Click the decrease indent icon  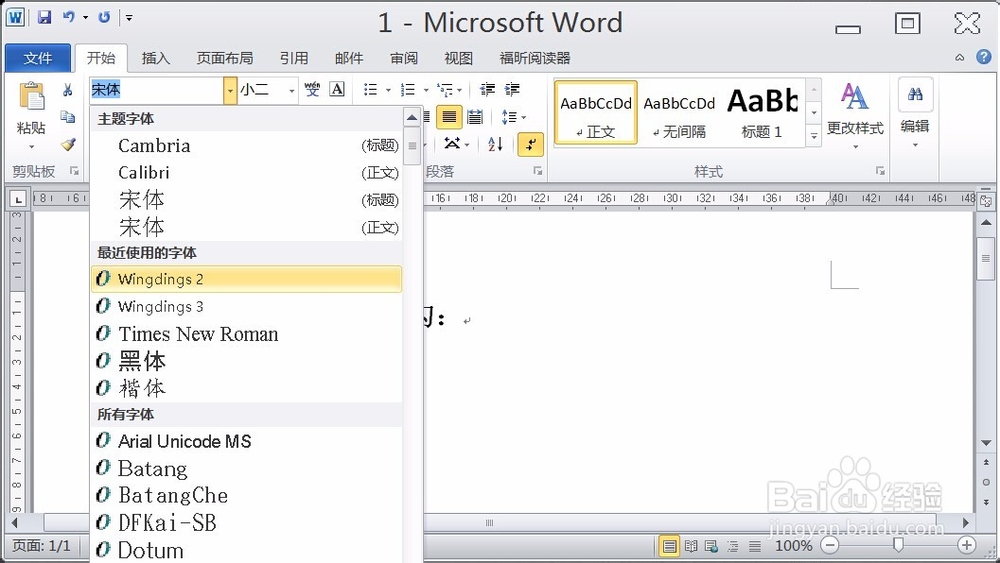[x=487, y=89]
